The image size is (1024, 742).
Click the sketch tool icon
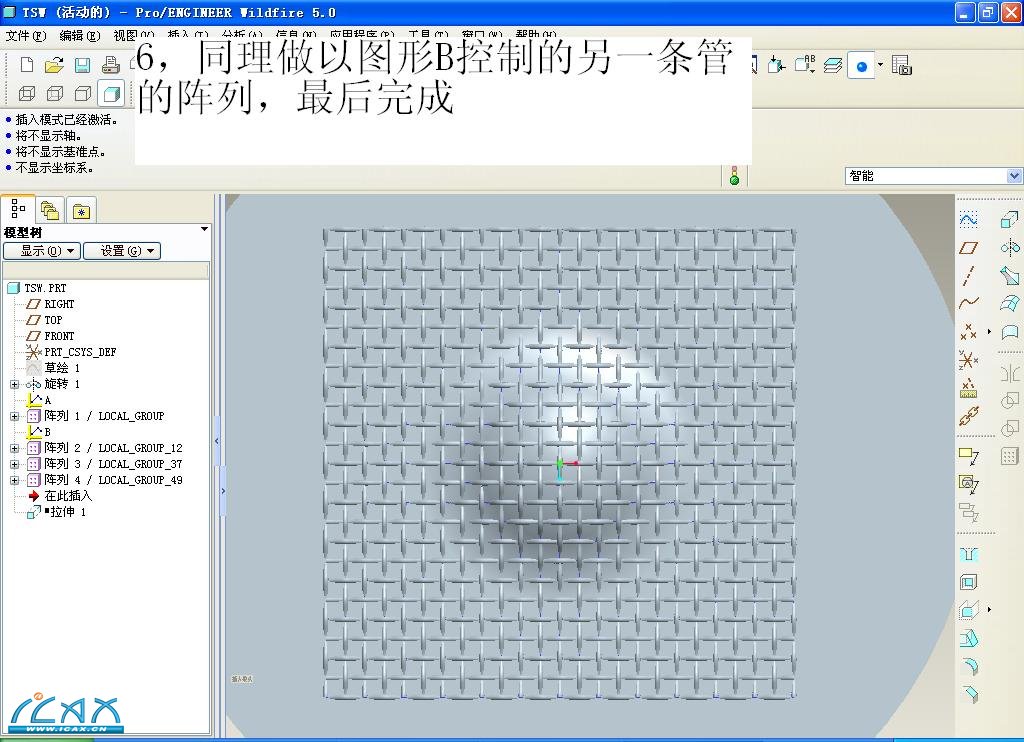[968, 219]
